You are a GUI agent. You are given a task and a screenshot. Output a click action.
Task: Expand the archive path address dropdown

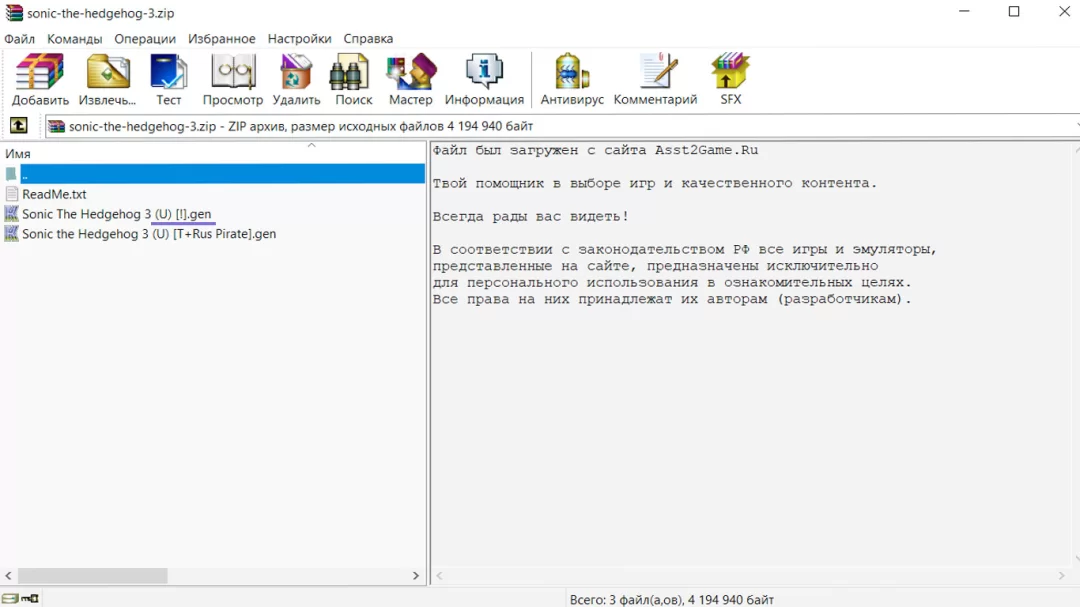click(x=1074, y=126)
